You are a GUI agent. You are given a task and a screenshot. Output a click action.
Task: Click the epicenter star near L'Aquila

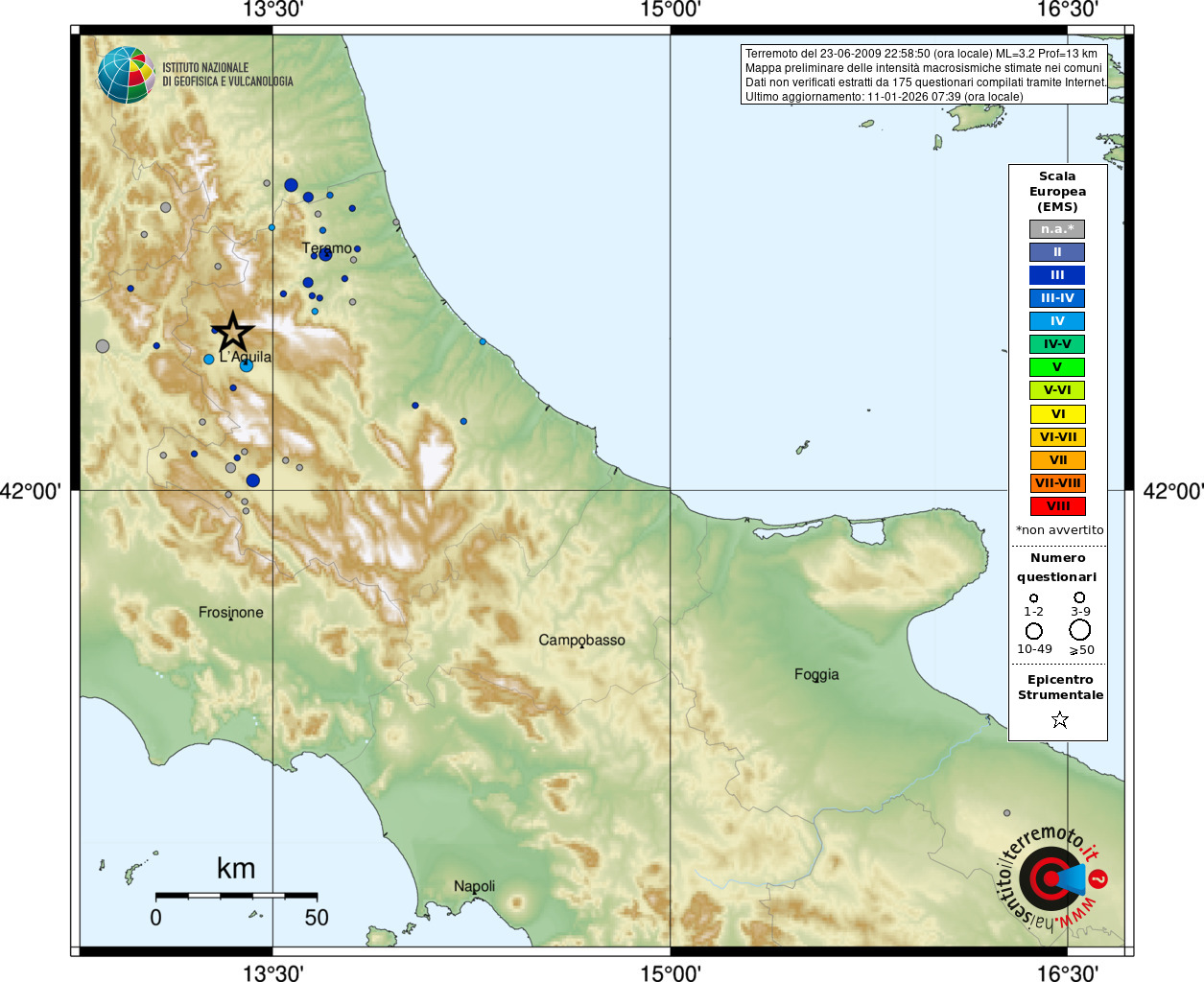pos(233,333)
